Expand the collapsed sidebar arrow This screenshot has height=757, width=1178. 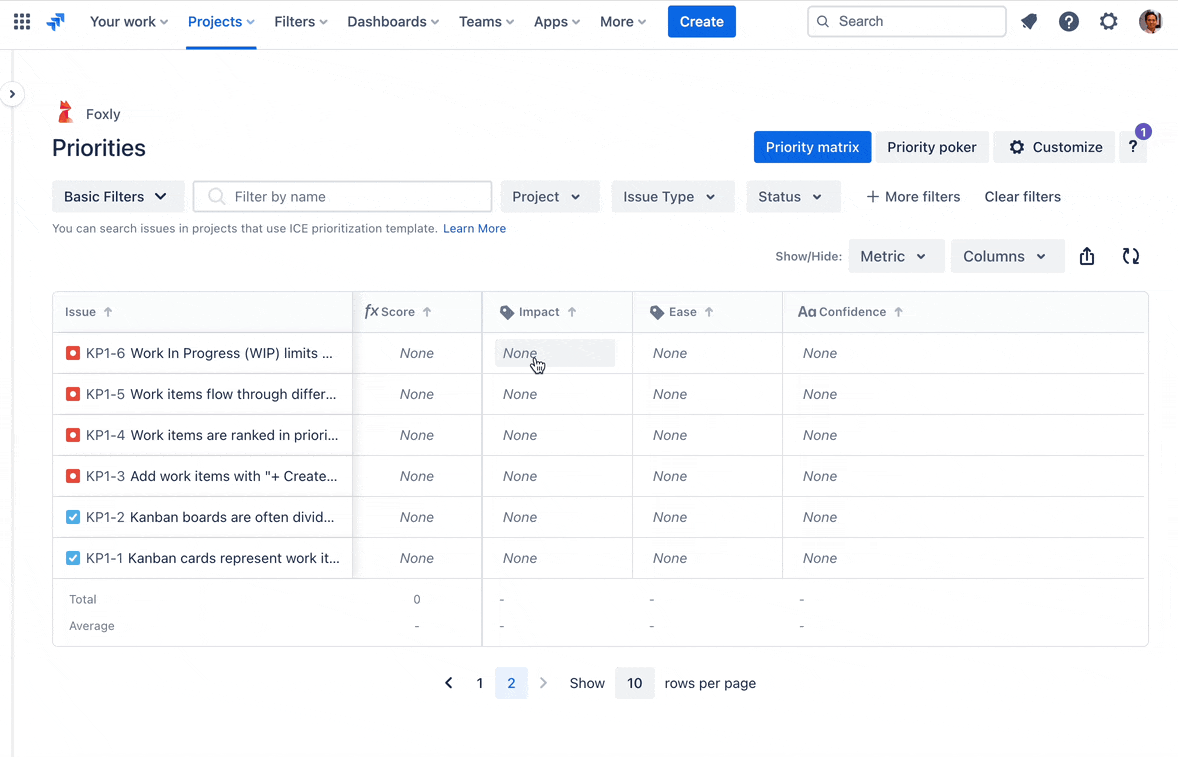click(x=12, y=94)
